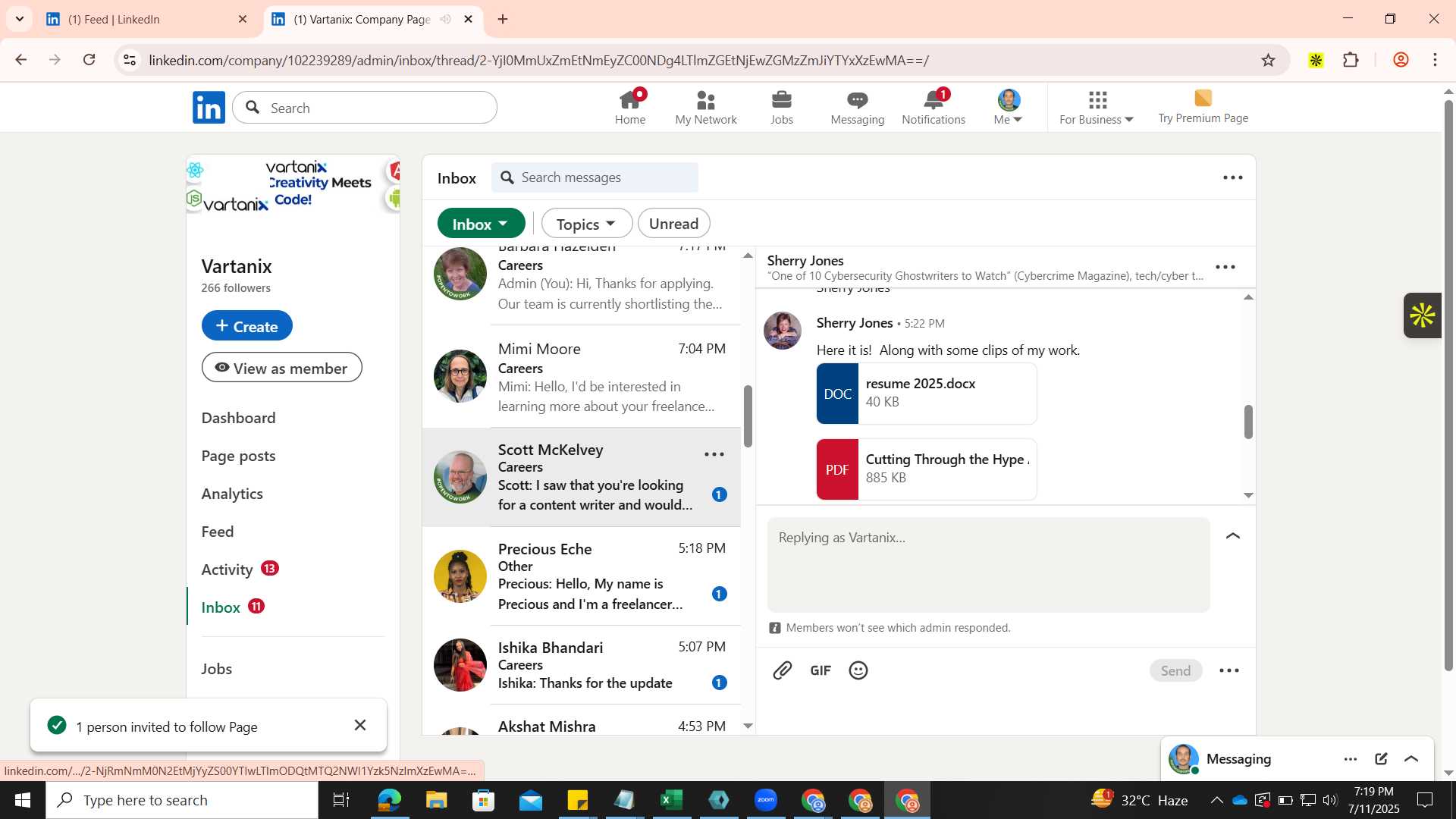Image resolution: width=1456 pixels, height=819 pixels.
Task: Open Chrome three-dot menu
Action: click(1435, 60)
